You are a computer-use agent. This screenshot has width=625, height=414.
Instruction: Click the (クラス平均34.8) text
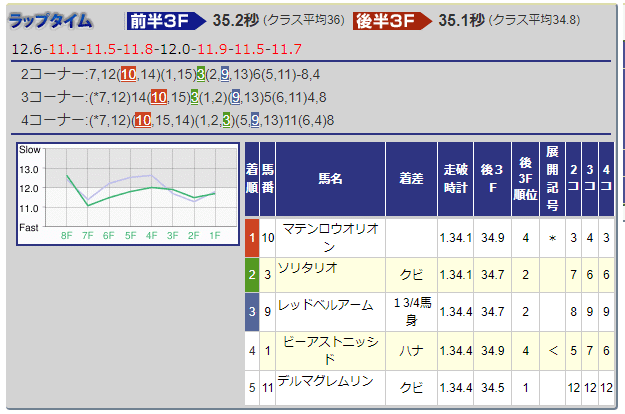[x=535, y=20]
